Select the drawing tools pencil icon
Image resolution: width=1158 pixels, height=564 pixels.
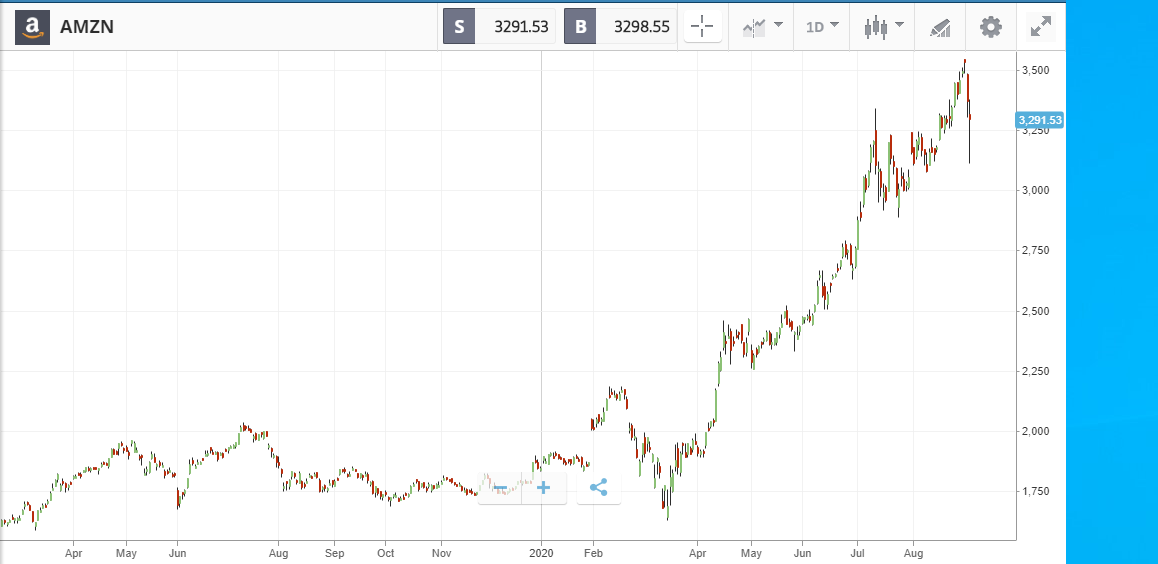940,28
